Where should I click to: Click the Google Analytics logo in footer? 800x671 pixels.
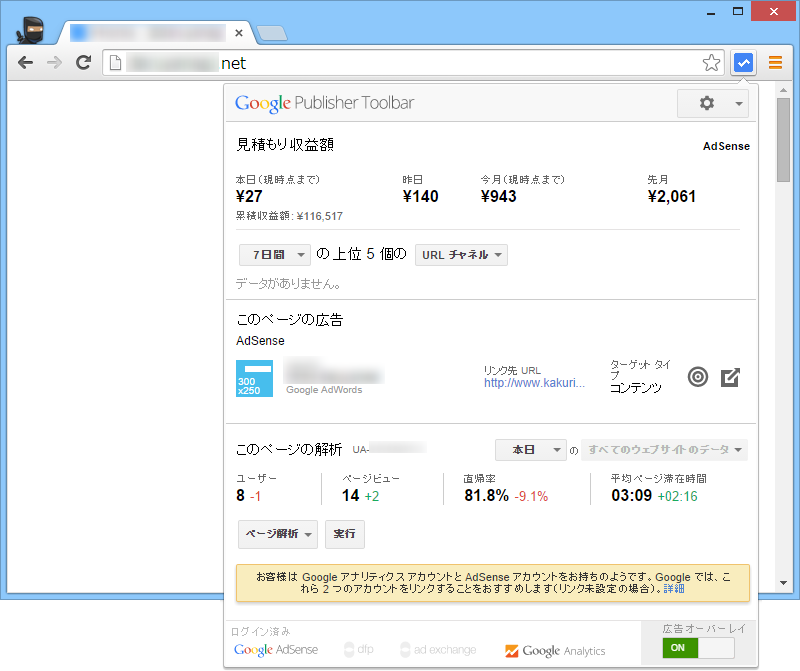pos(555,649)
